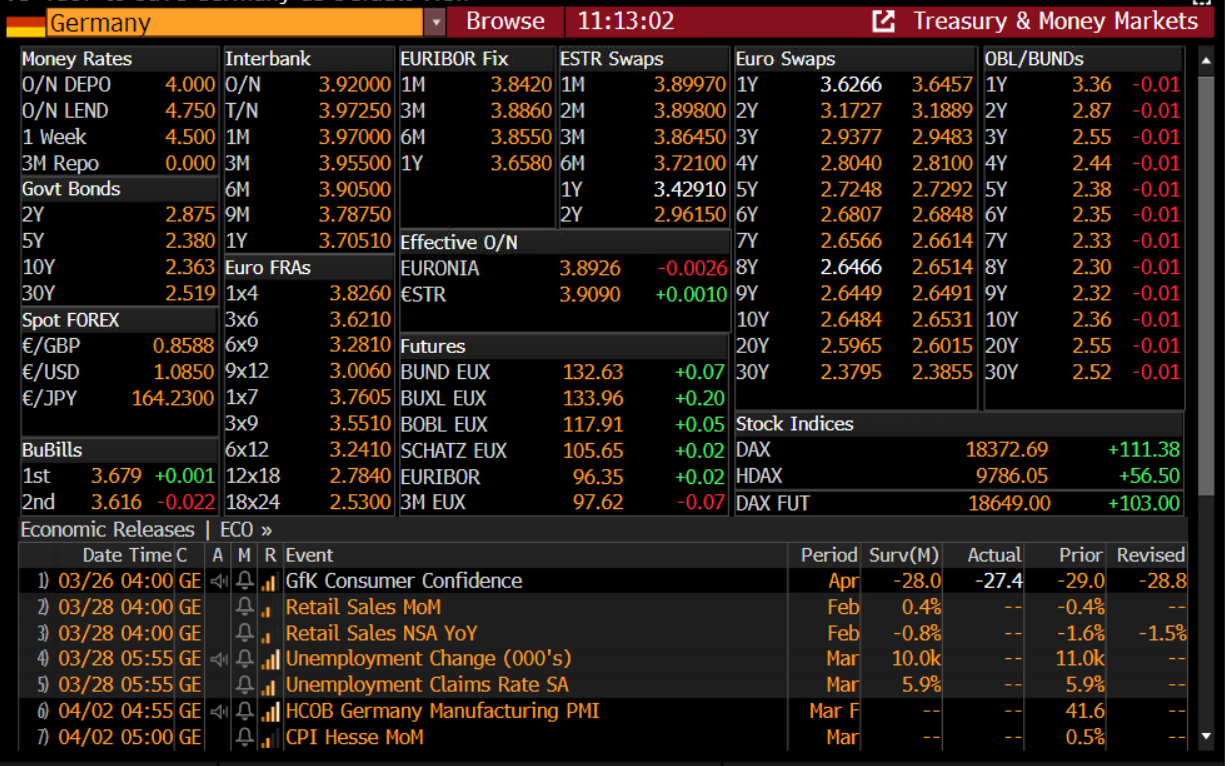
Task: Open the Germany country dropdown arrow
Action: 435,22
